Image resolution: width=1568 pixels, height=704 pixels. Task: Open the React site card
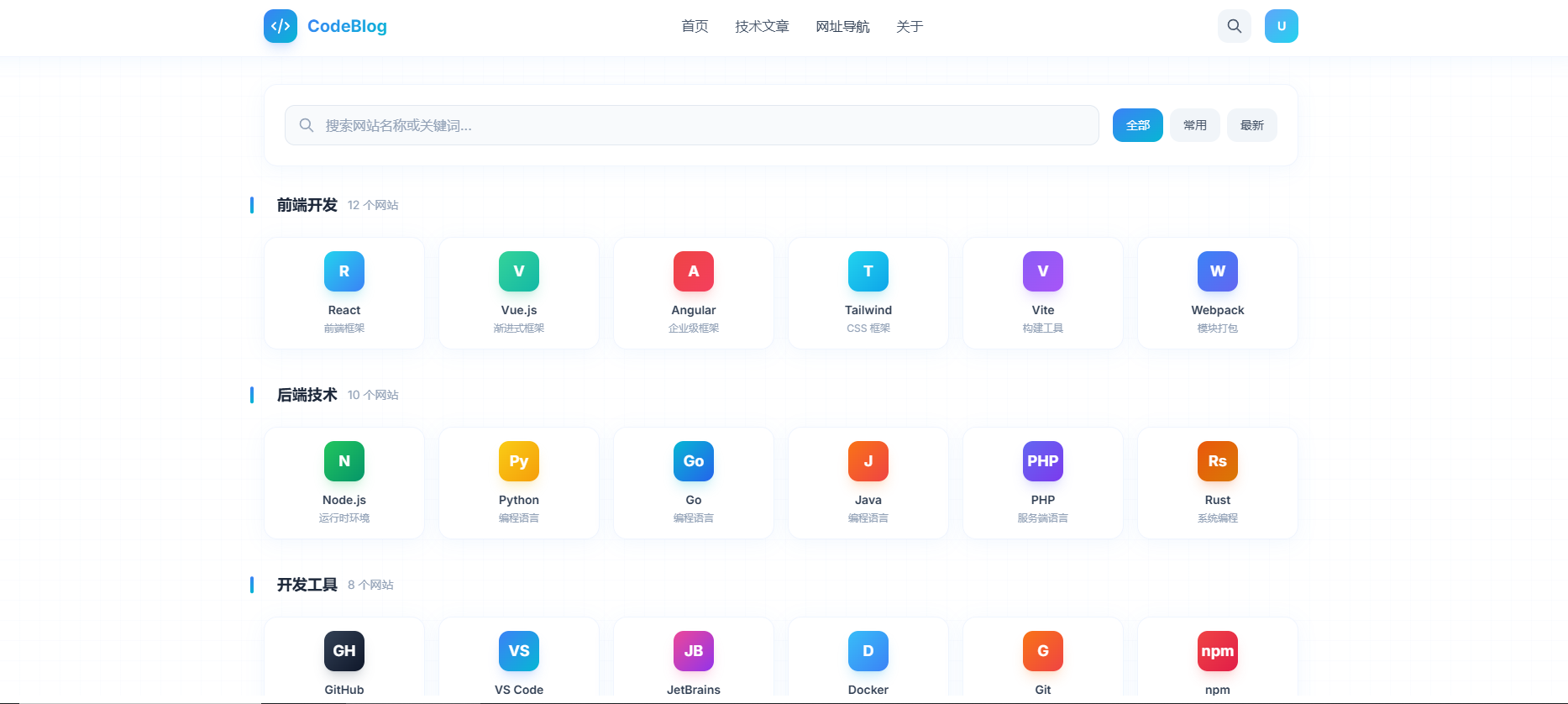point(344,293)
